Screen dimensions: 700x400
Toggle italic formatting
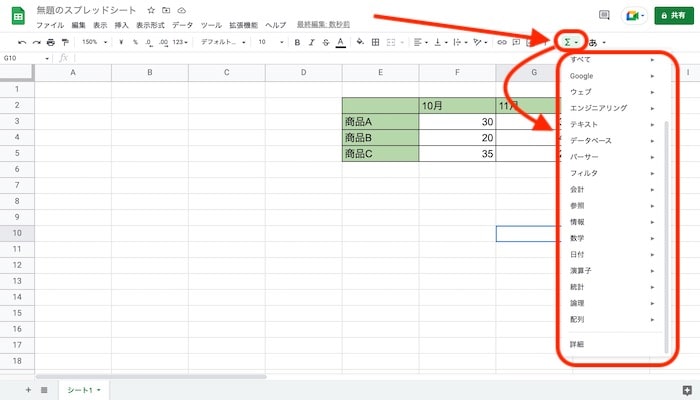point(311,43)
